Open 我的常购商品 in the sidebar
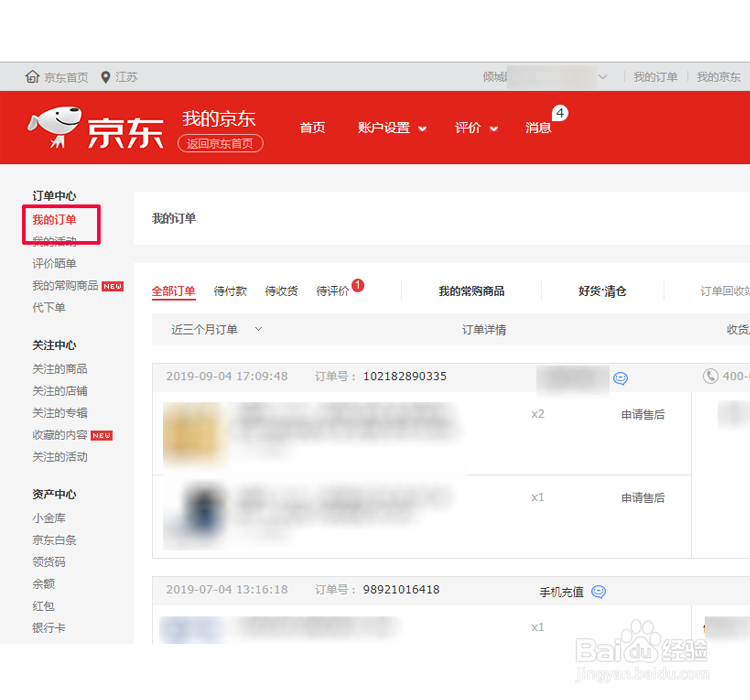This screenshot has width=750, height=700. (65, 286)
